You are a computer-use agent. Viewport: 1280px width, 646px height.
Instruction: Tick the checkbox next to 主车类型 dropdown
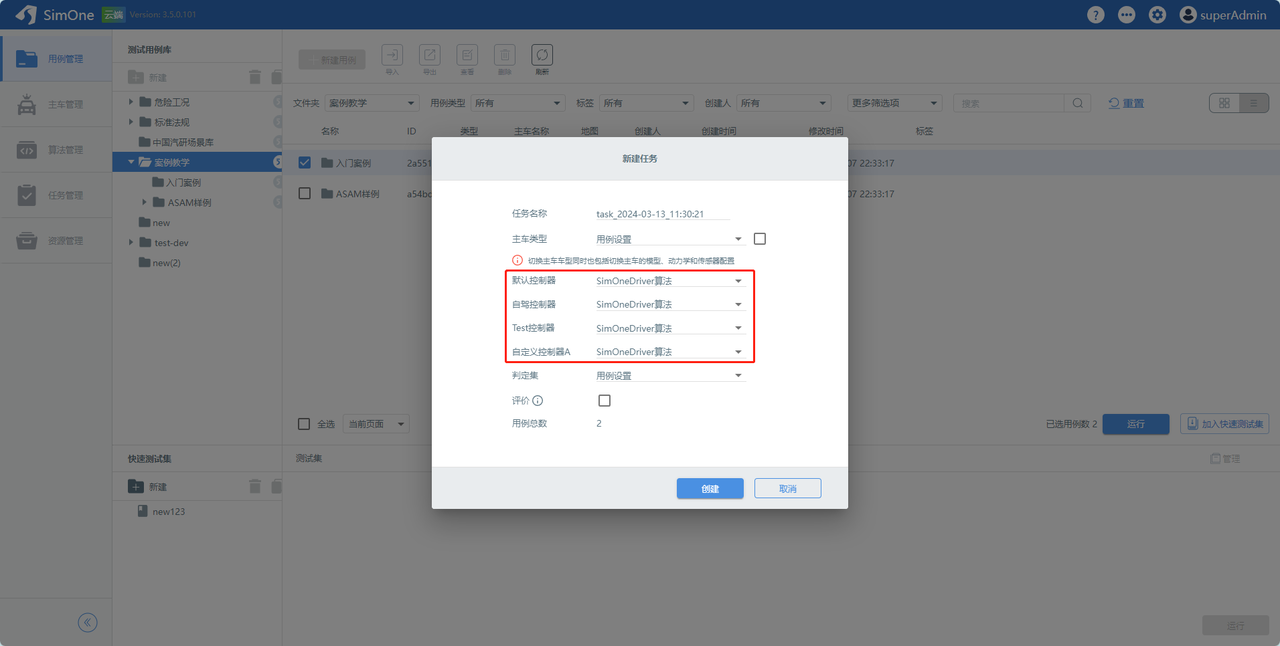(x=759, y=239)
